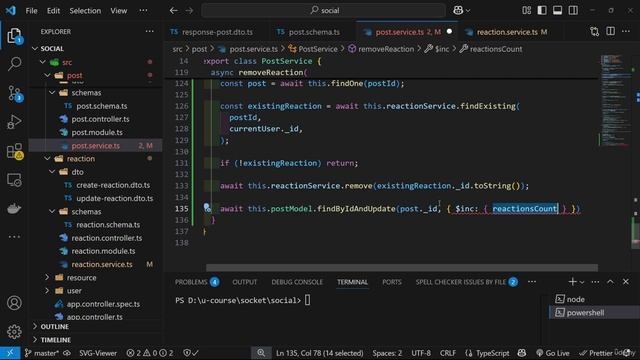Toggle the bottom panel visibility
Screen dimensions: 640x360
point(558,11)
